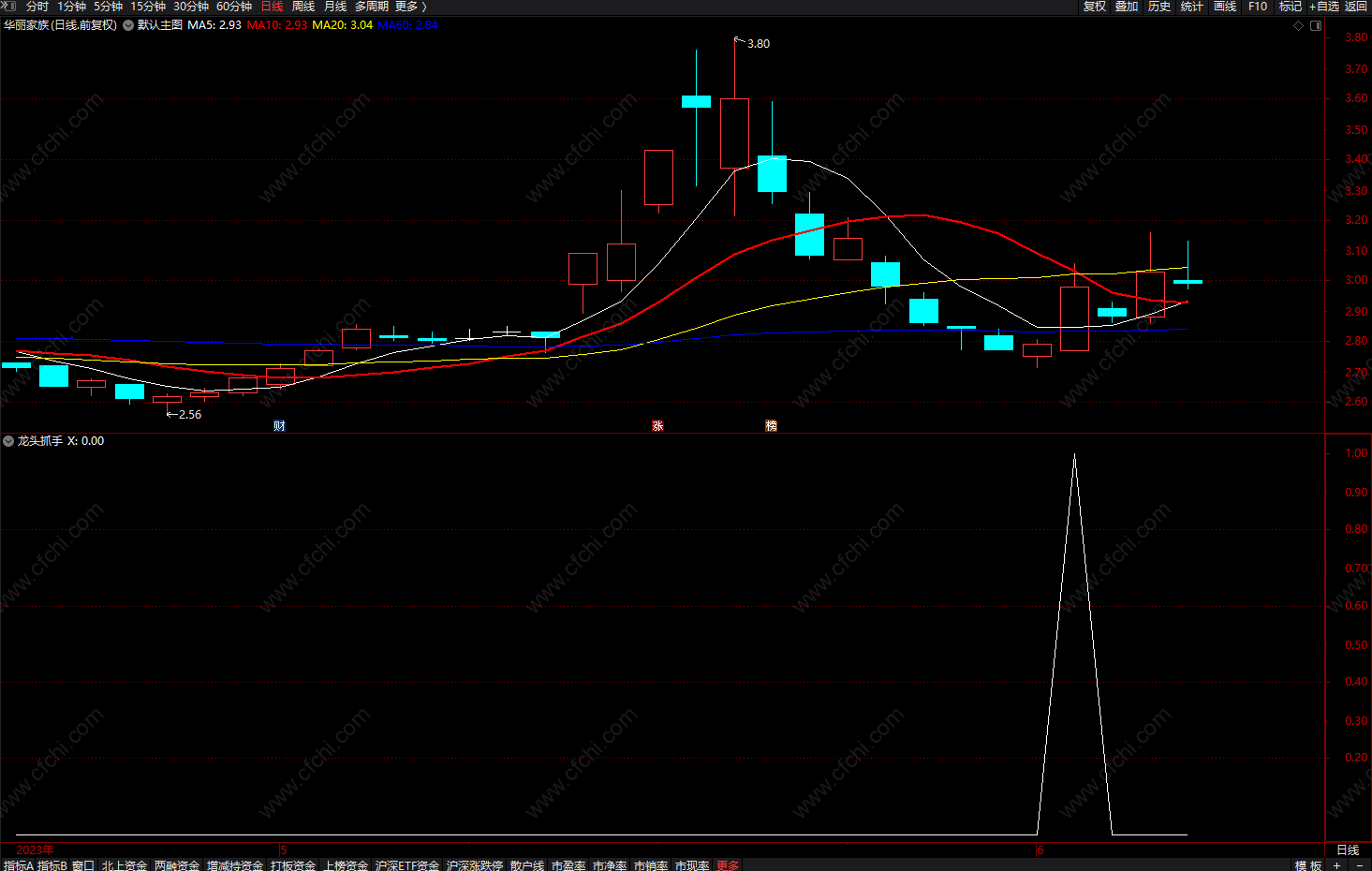
Task: Click the 画线 drawing tools button
Action: (x=1224, y=7)
